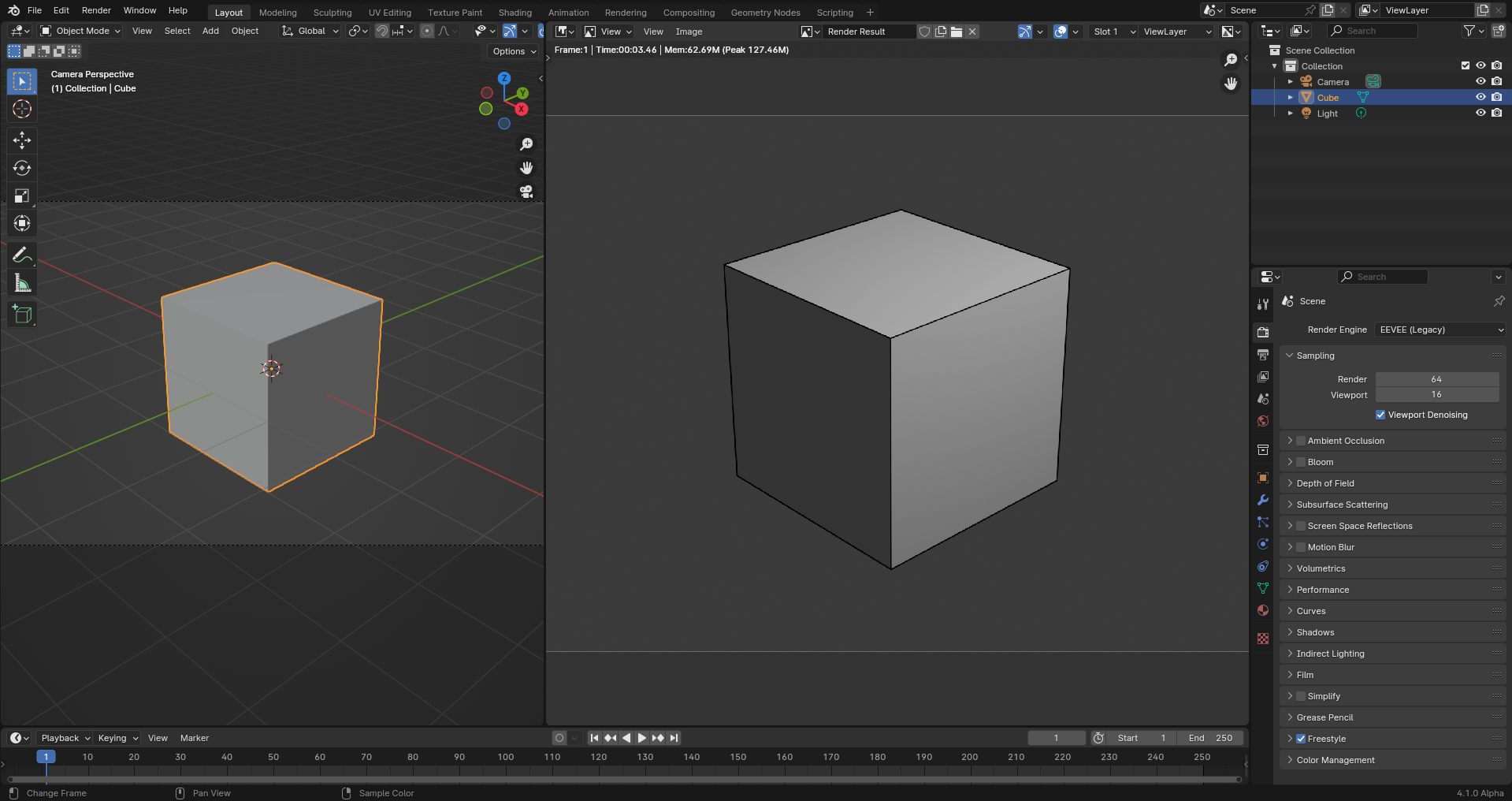
Task: Open the Modifiers properties tab
Action: point(1263,500)
